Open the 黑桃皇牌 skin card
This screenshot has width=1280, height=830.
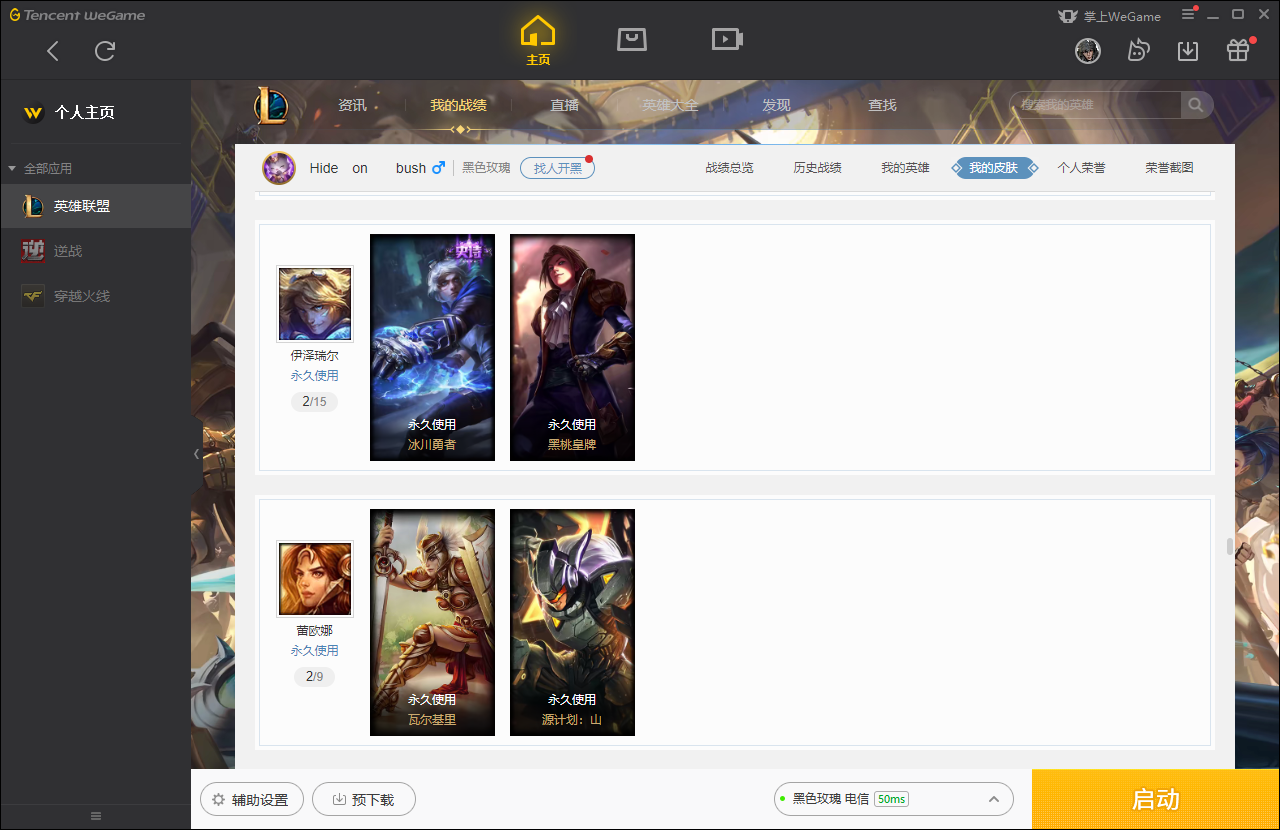pos(572,347)
